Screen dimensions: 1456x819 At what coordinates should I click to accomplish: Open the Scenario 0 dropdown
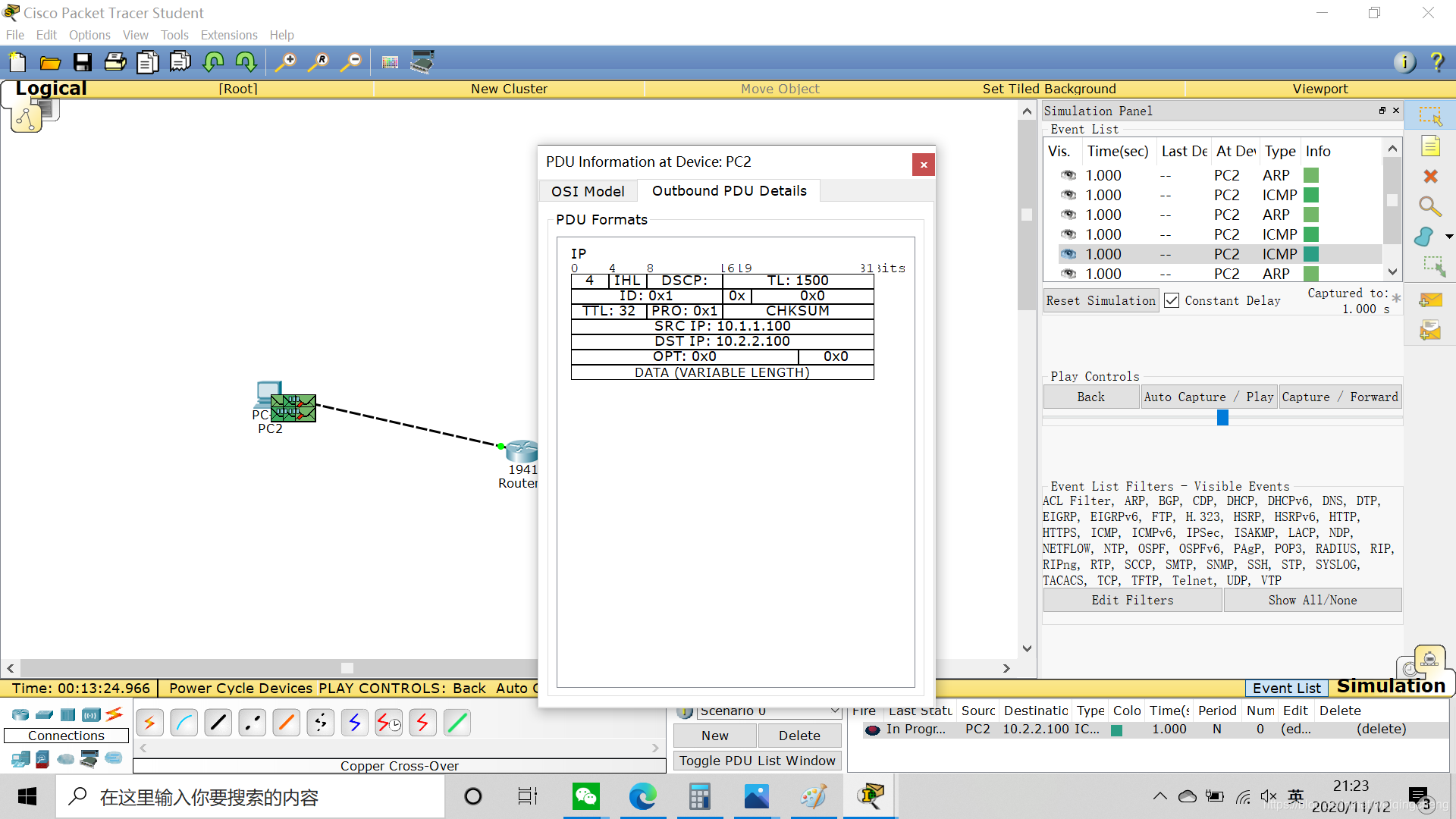(769, 711)
